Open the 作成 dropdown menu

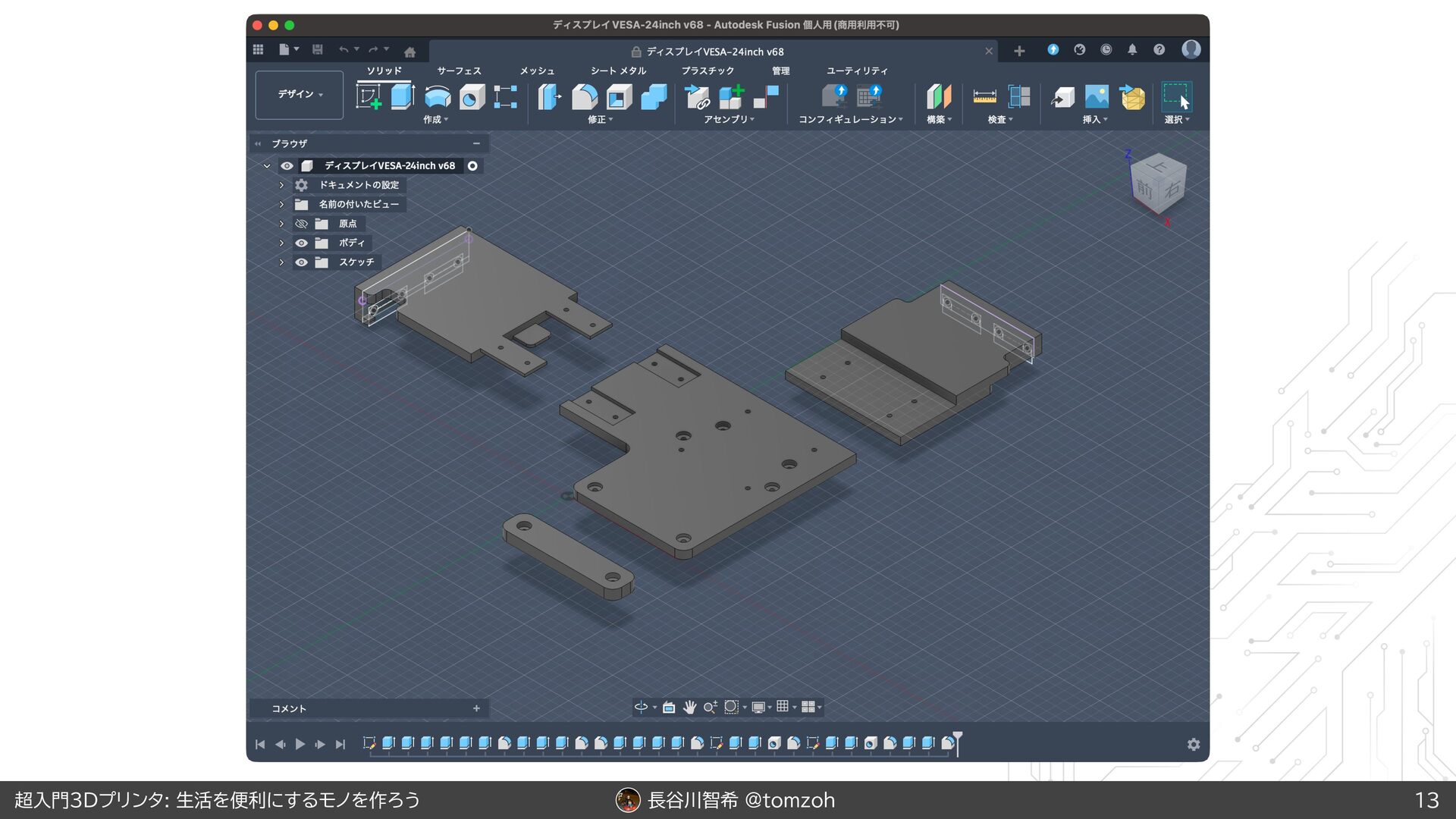tap(435, 120)
